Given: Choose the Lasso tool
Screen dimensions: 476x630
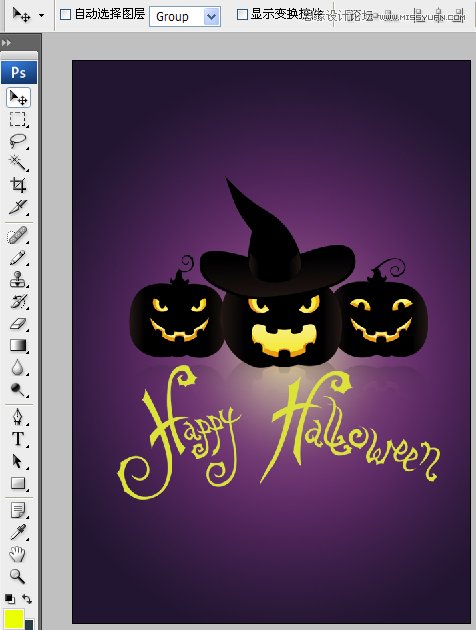Looking at the screenshot, I should [18, 141].
